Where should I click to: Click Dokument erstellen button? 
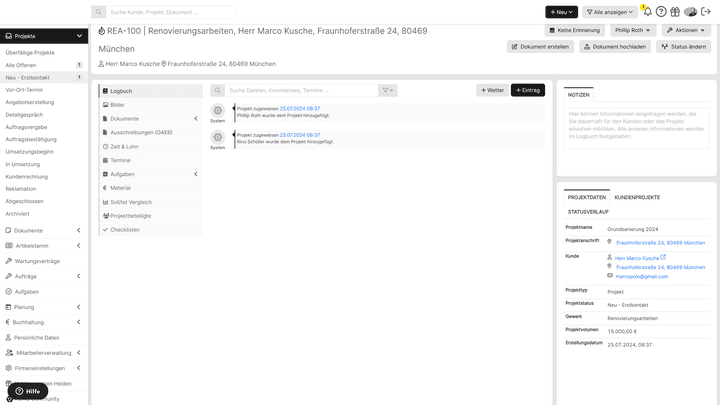pyautogui.click(x=540, y=47)
